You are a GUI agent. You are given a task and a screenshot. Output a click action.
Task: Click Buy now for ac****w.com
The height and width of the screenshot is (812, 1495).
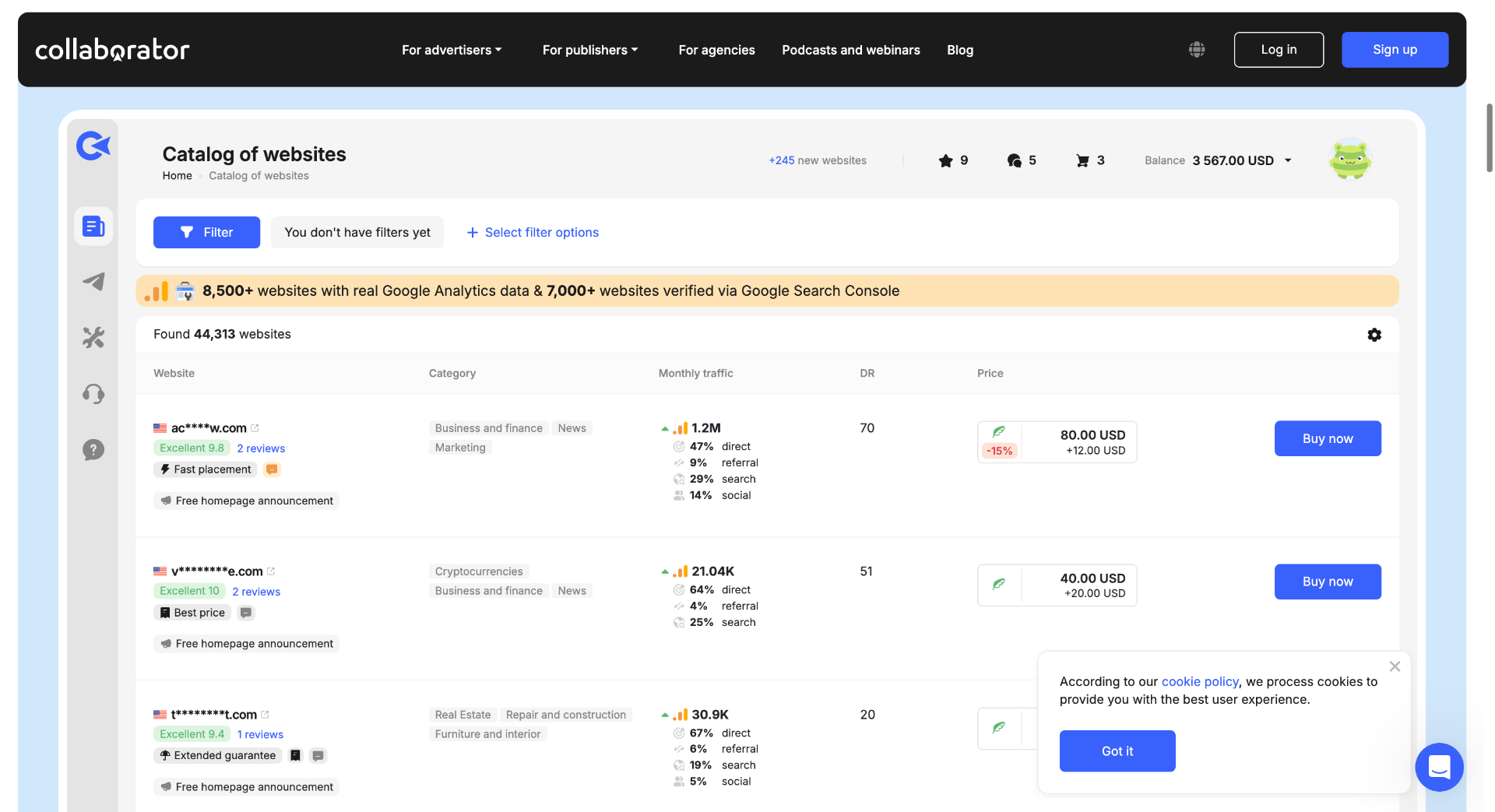point(1328,438)
